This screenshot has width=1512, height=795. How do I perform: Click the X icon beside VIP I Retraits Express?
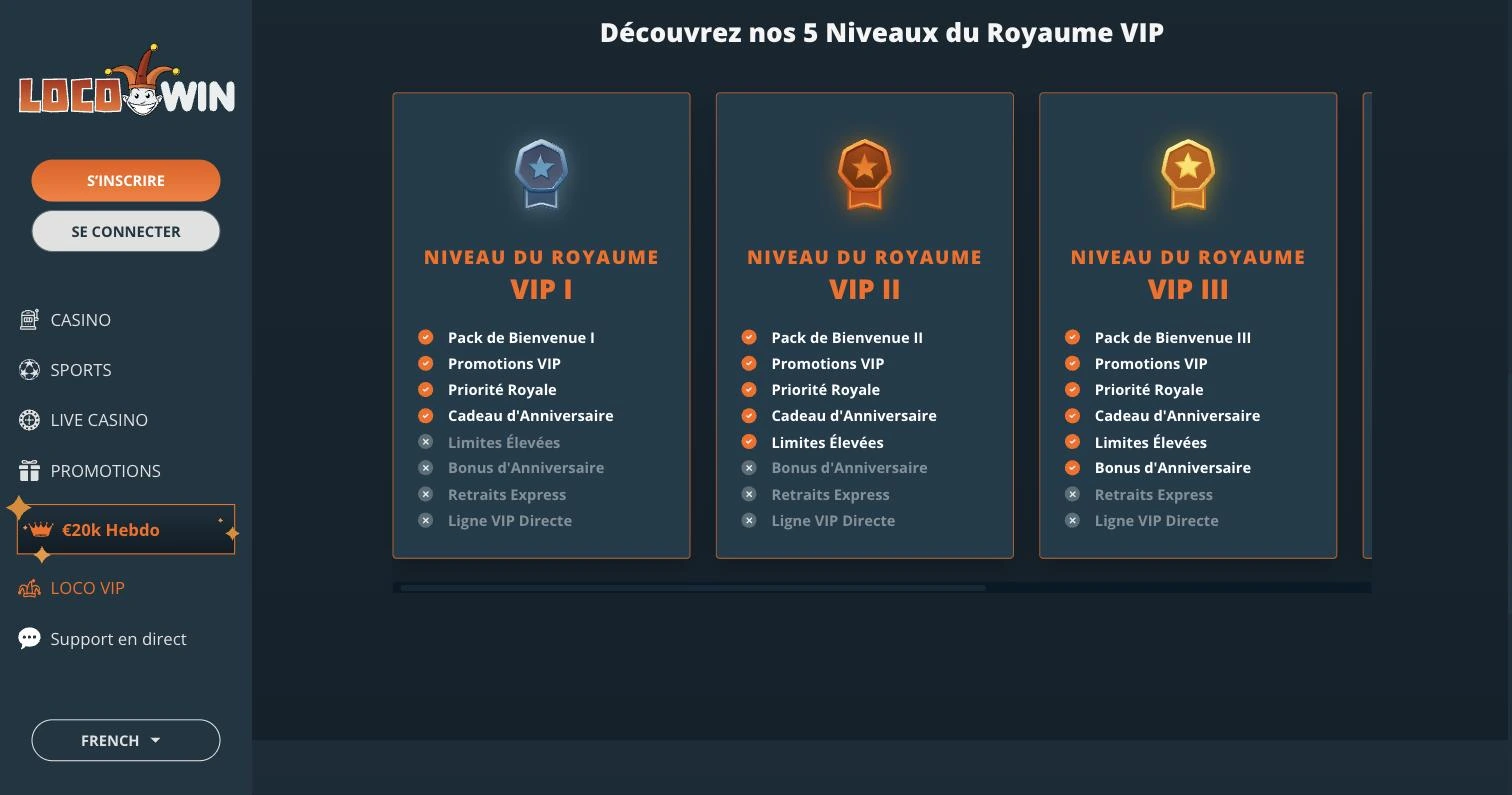(x=426, y=494)
